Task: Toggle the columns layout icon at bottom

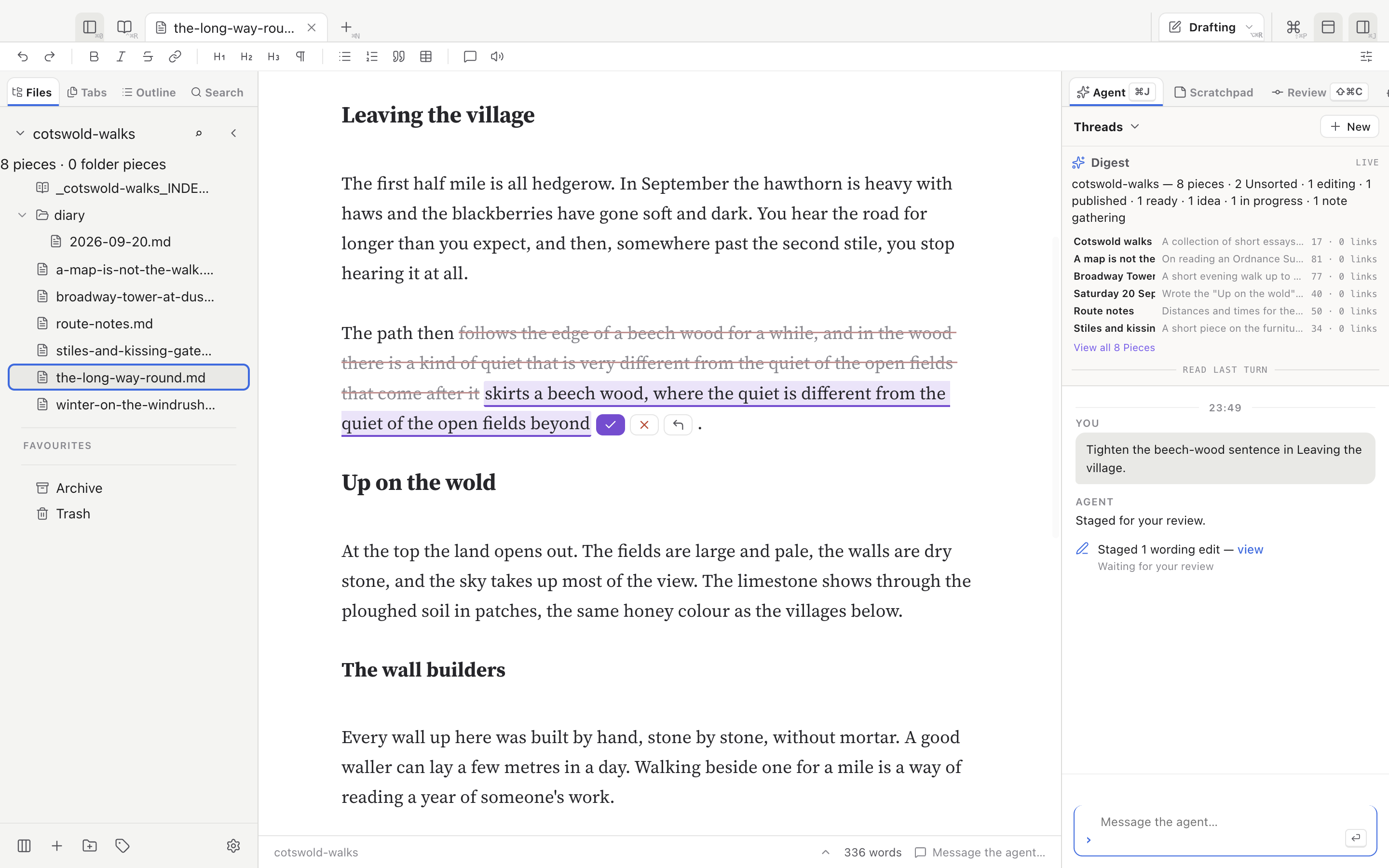Action: click(x=24, y=846)
